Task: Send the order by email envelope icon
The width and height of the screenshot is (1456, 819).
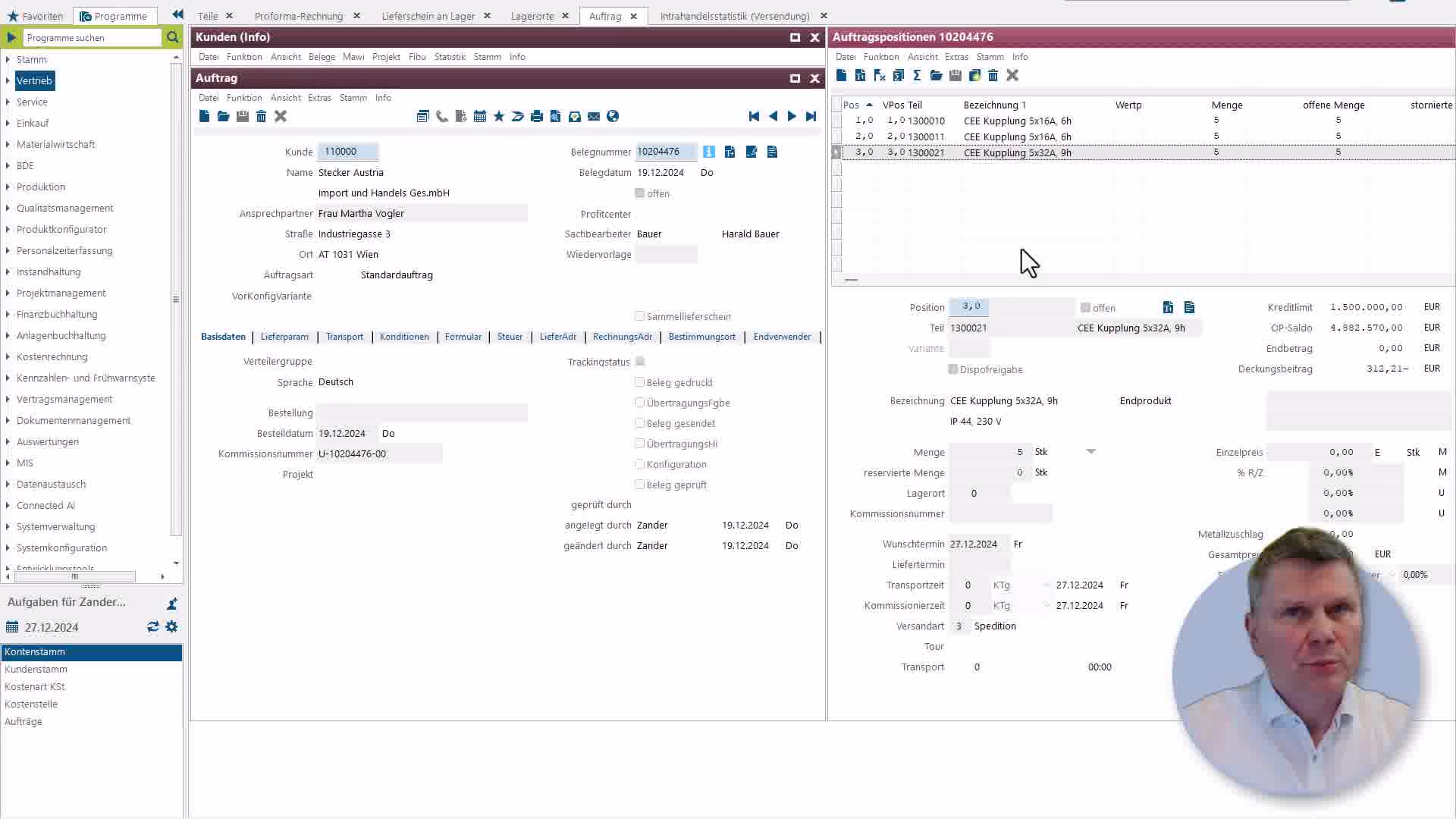Action: click(594, 116)
